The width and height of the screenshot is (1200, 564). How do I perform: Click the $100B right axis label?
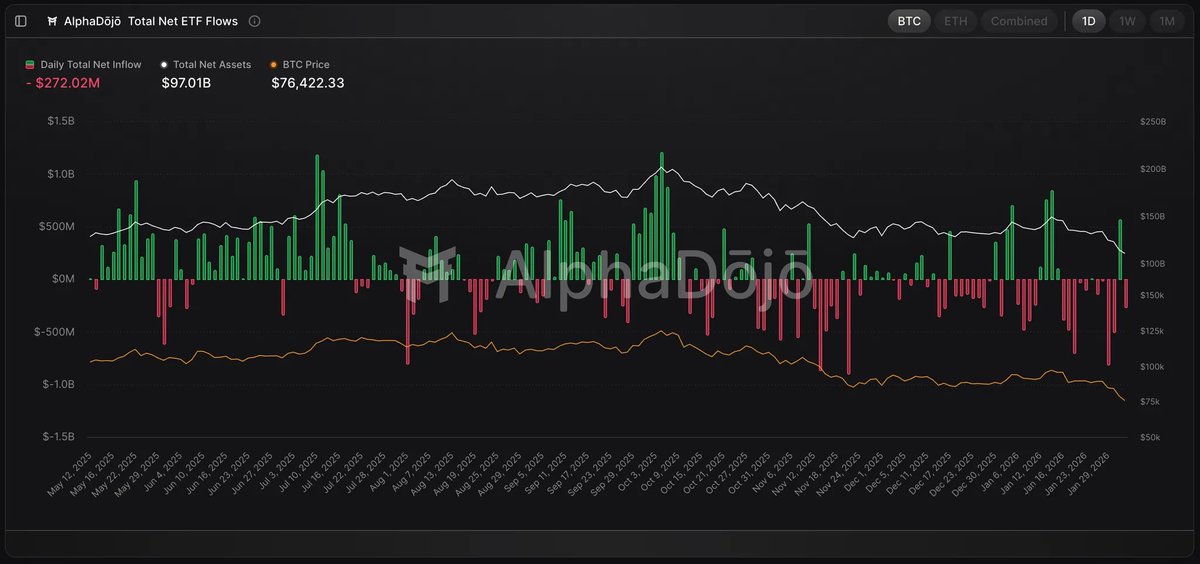click(1153, 263)
